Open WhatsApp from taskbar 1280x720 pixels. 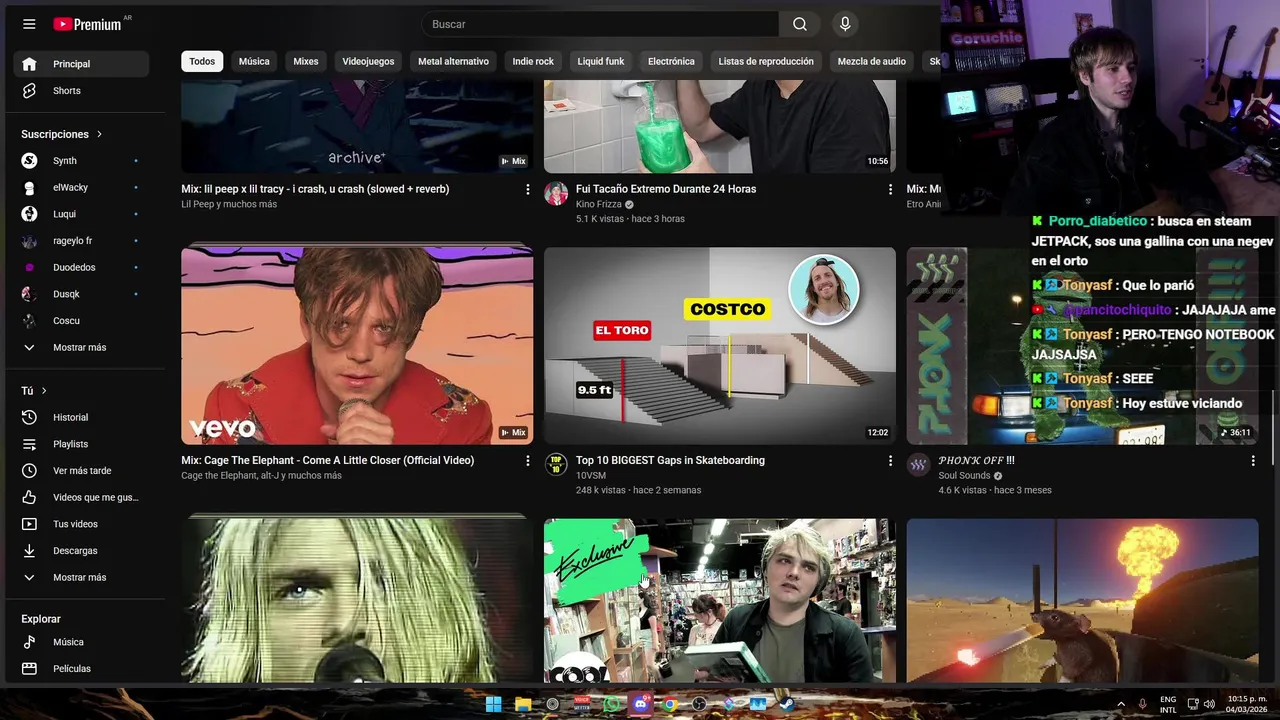coord(611,704)
